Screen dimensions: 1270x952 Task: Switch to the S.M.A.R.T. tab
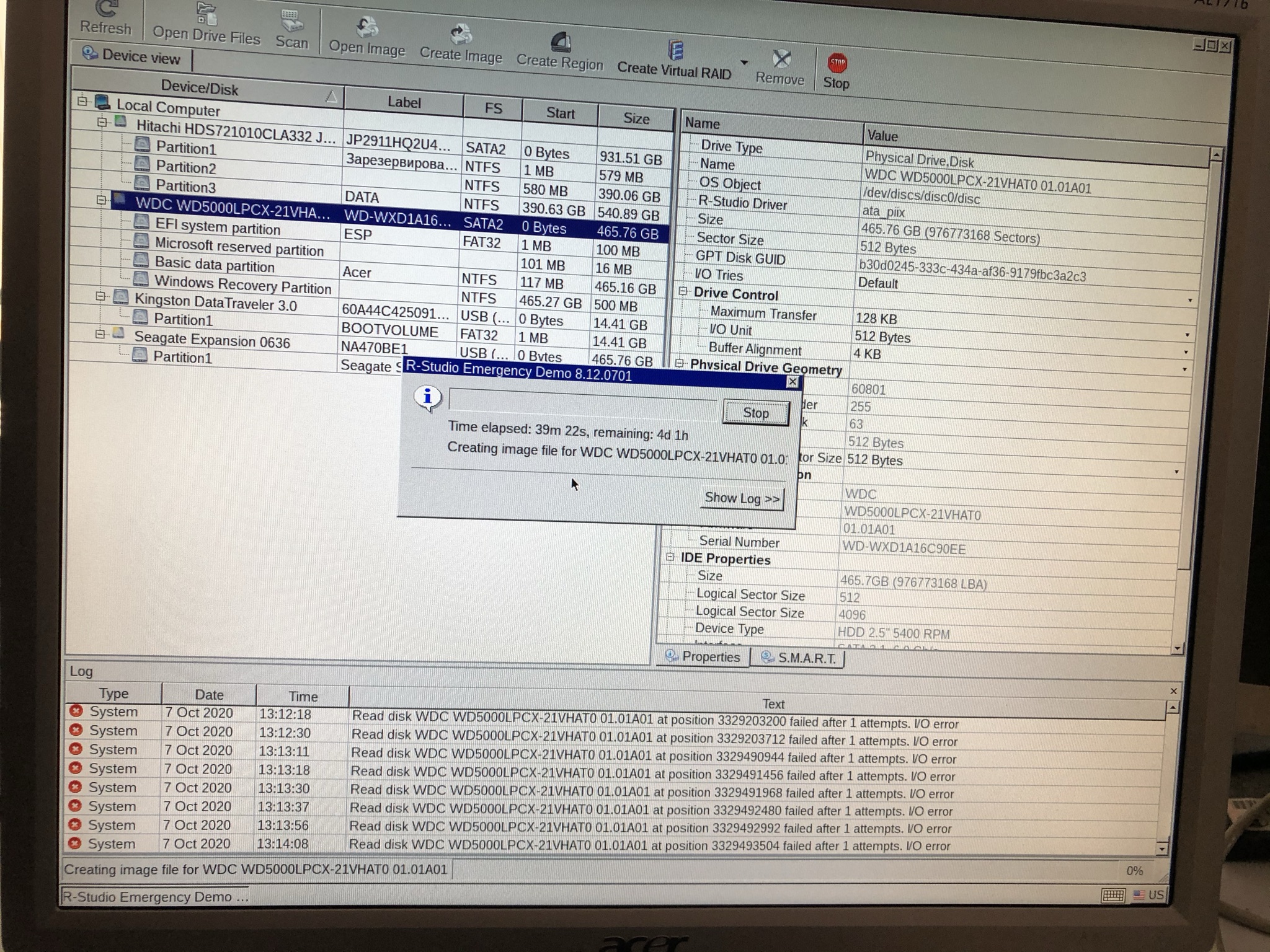798,658
